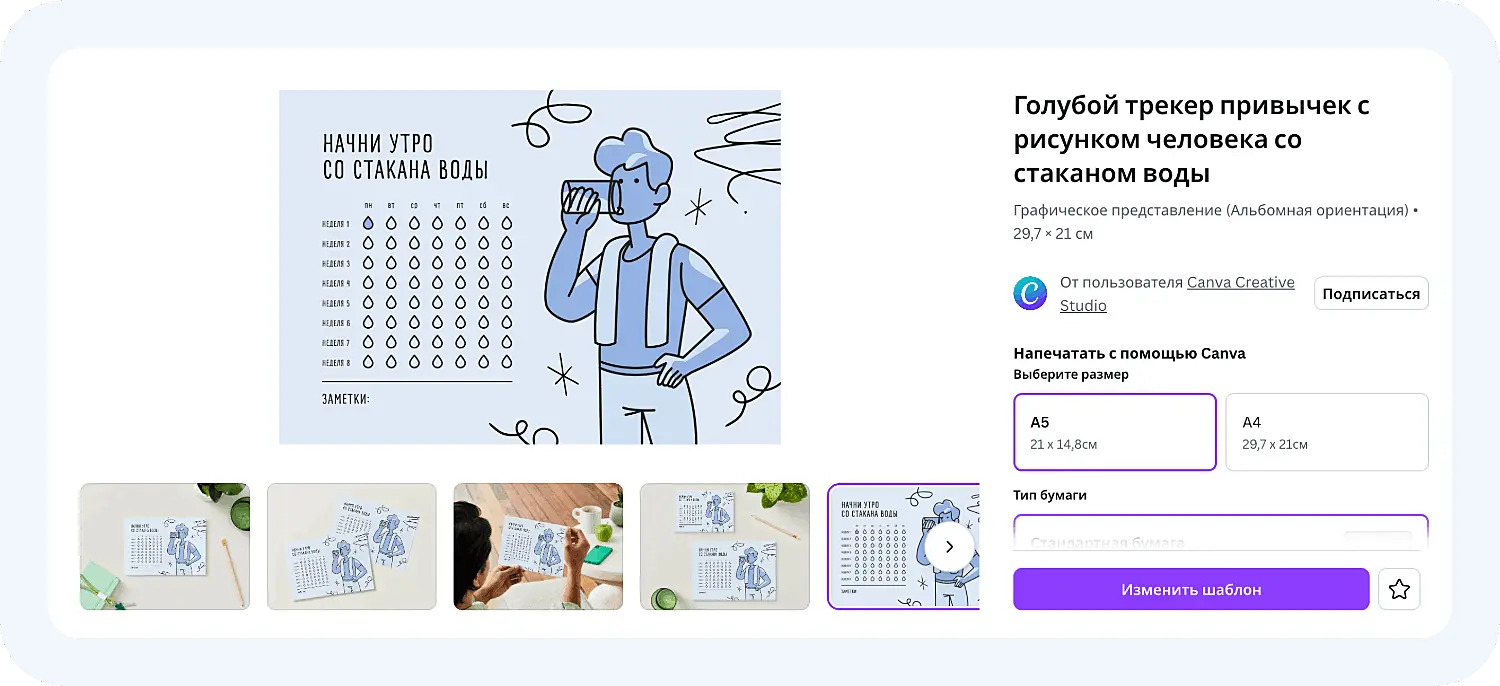The width and height of the screenshot is (1500, 686).
Task: Click the Изменить шаблон button
Action: click(x=1191, y=589)
